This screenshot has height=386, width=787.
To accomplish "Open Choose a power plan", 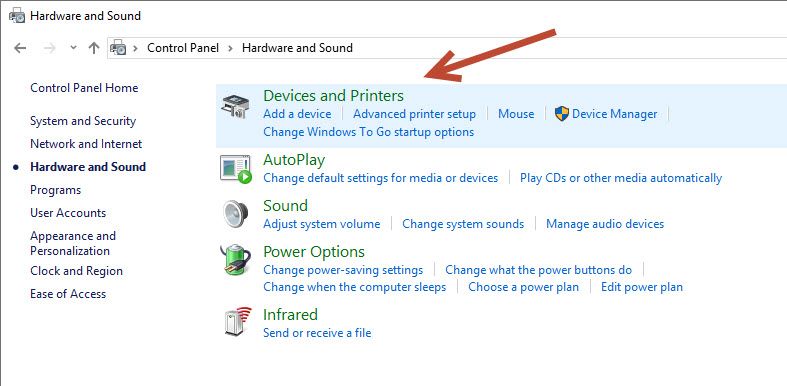I will 523,287.
